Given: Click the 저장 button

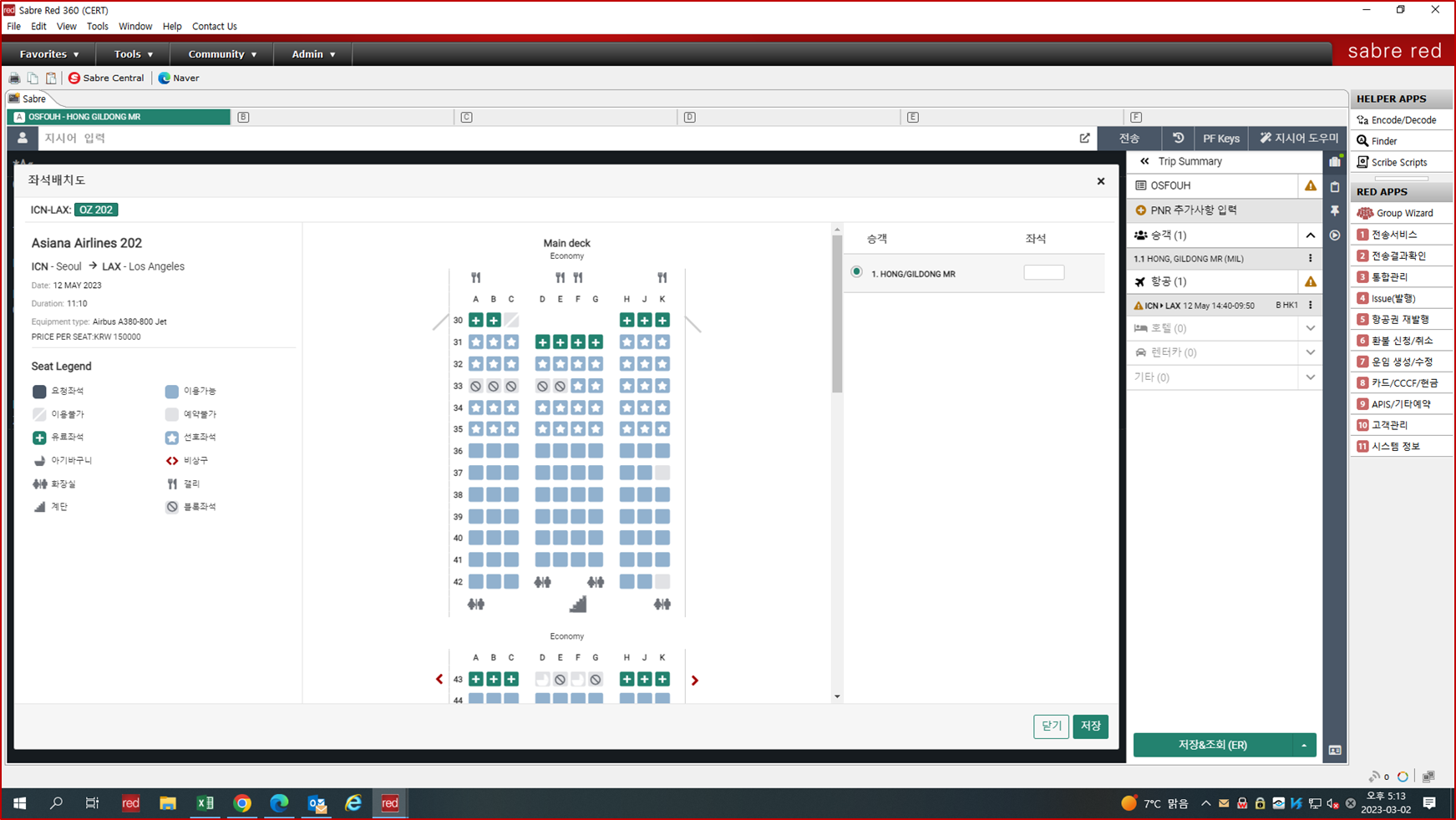Looking at the screenshot, I should point(1091,726).
